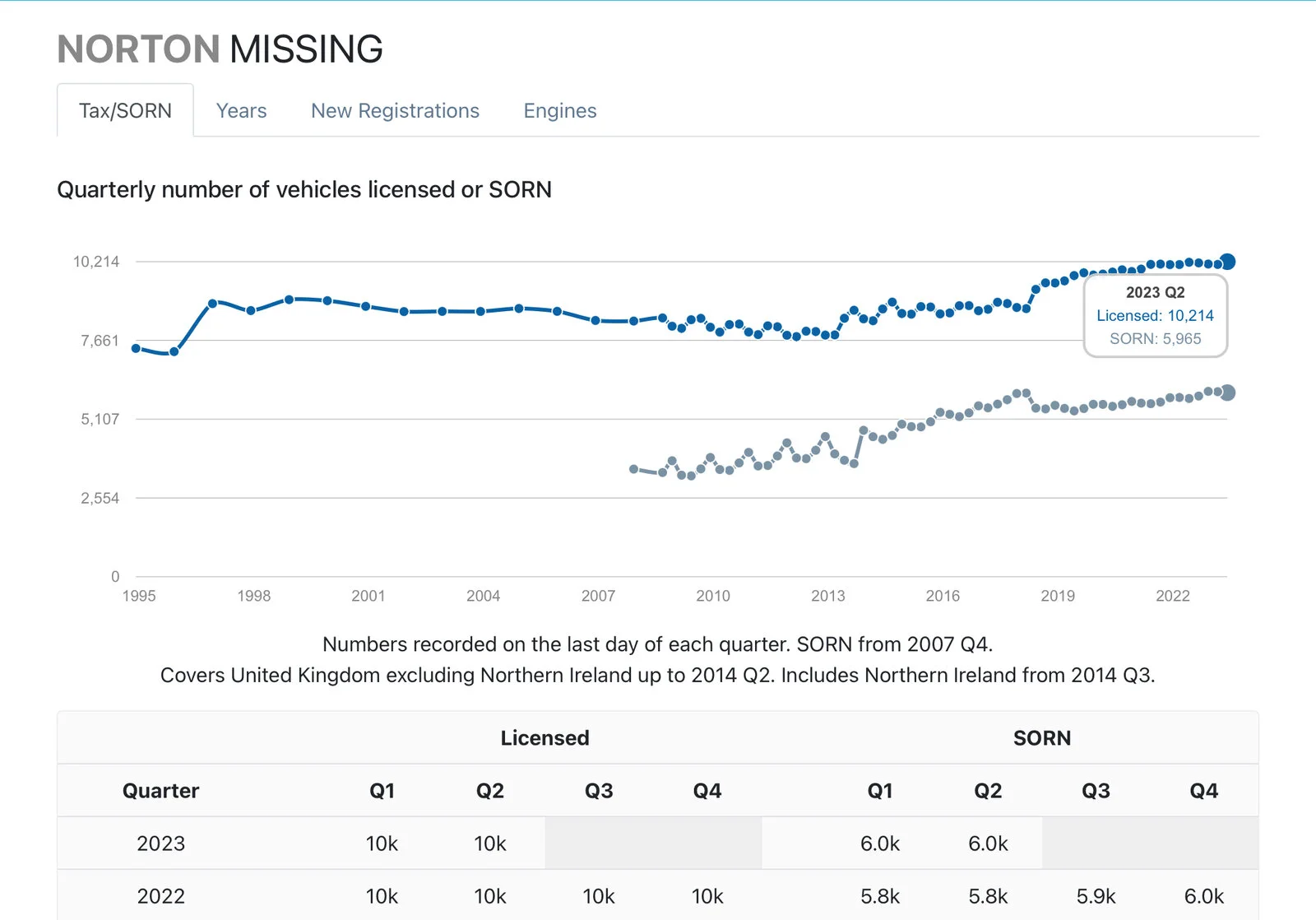Click the 10,214 y-axis label
The height and width of the screenshot is (920, 1316).
(96, 262)
